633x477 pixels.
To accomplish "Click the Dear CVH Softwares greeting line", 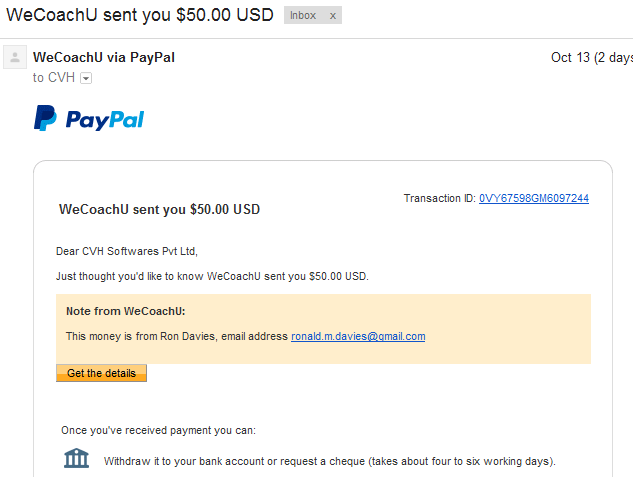I will point(127,251).
